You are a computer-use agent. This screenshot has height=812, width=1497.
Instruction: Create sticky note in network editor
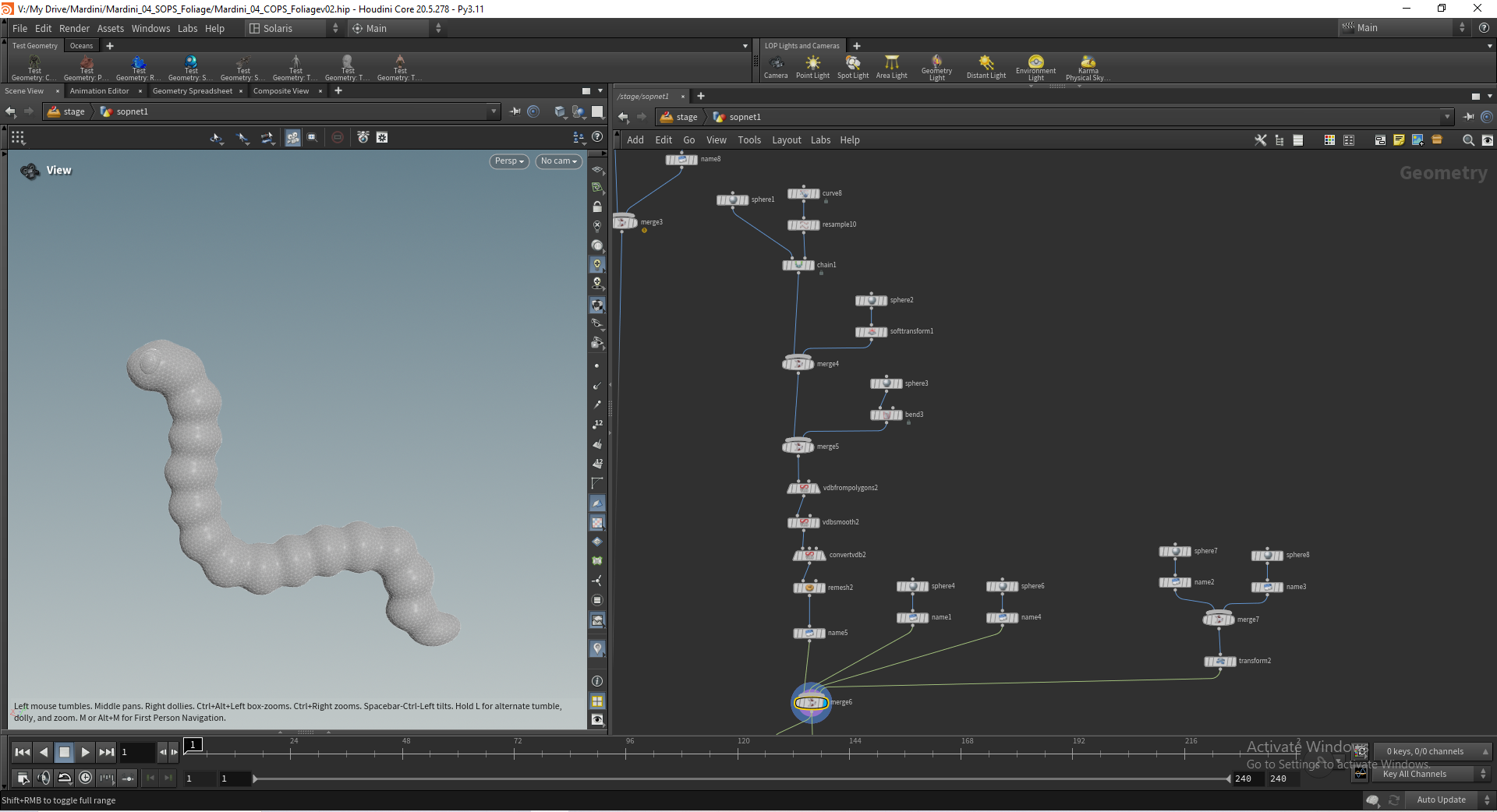click(x=1399, y=140)
